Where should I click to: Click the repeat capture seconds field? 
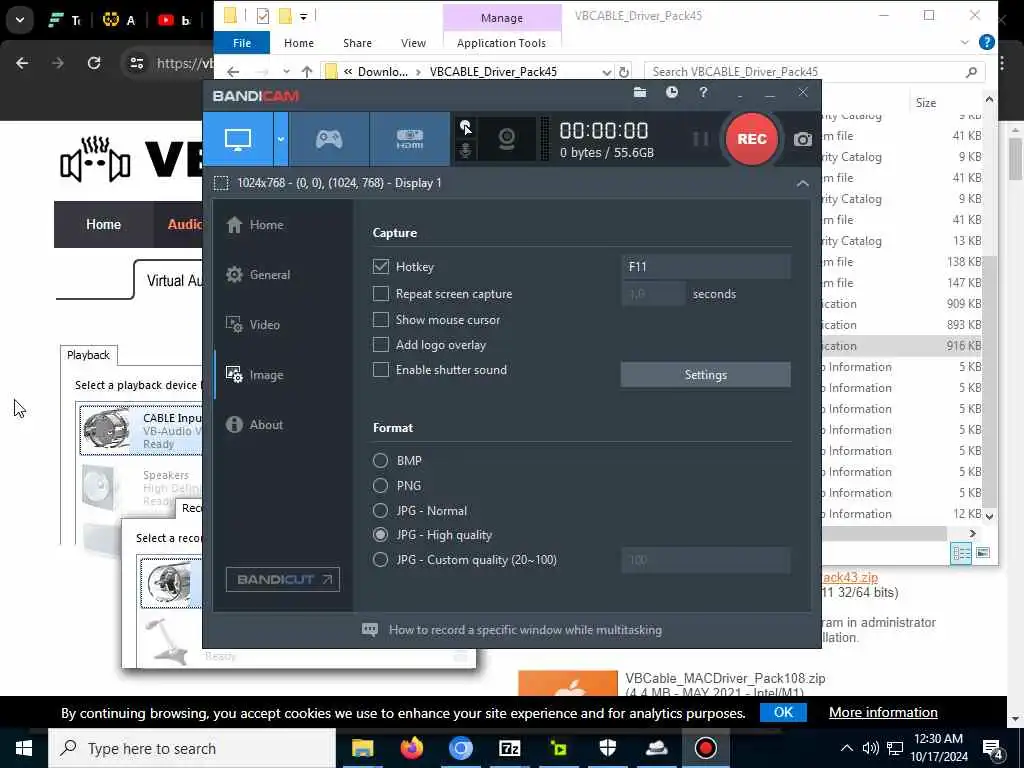click(x=653, y=294)
